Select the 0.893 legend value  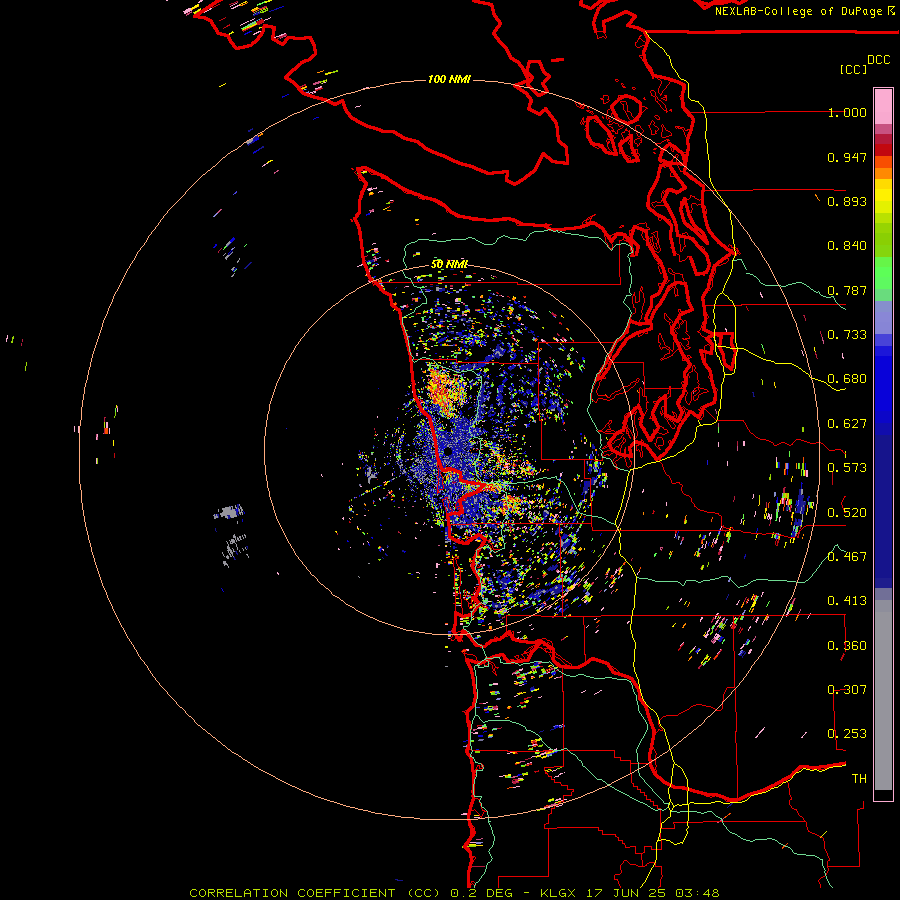(847, 201)
